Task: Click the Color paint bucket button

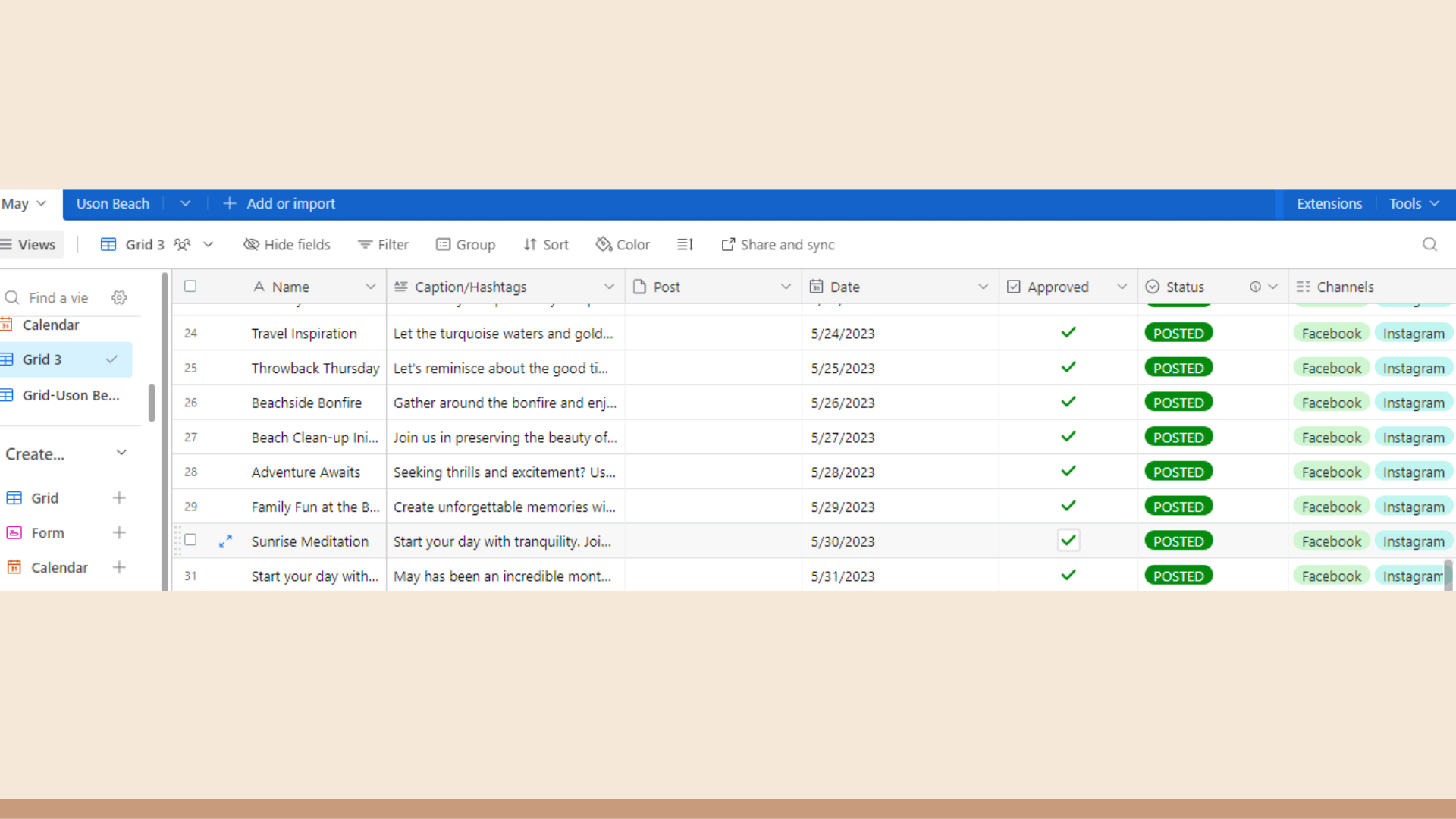Action: [x=623, y=244]
